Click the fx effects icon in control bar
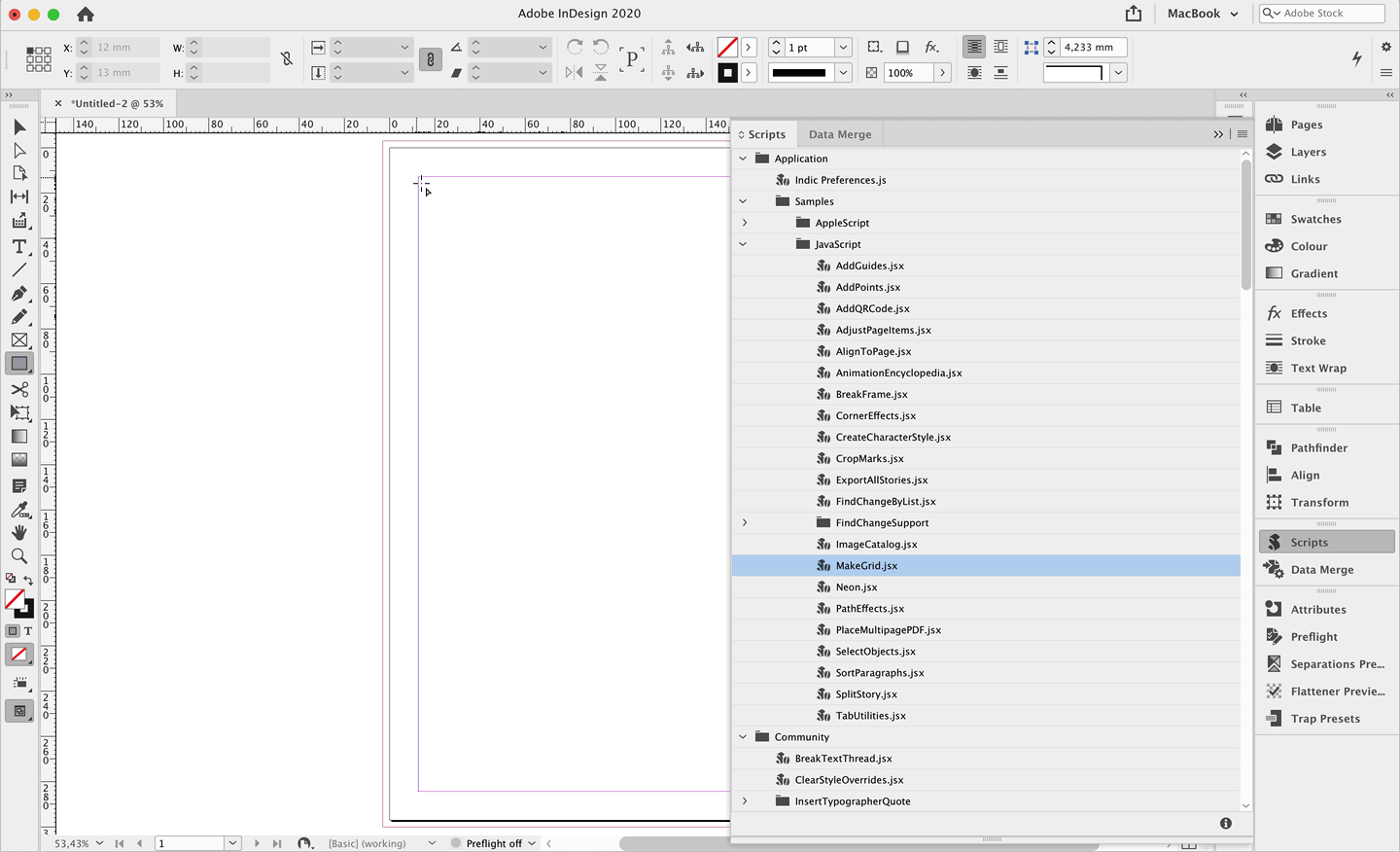Screen dimensions: 1400x852 click(931, 47)
